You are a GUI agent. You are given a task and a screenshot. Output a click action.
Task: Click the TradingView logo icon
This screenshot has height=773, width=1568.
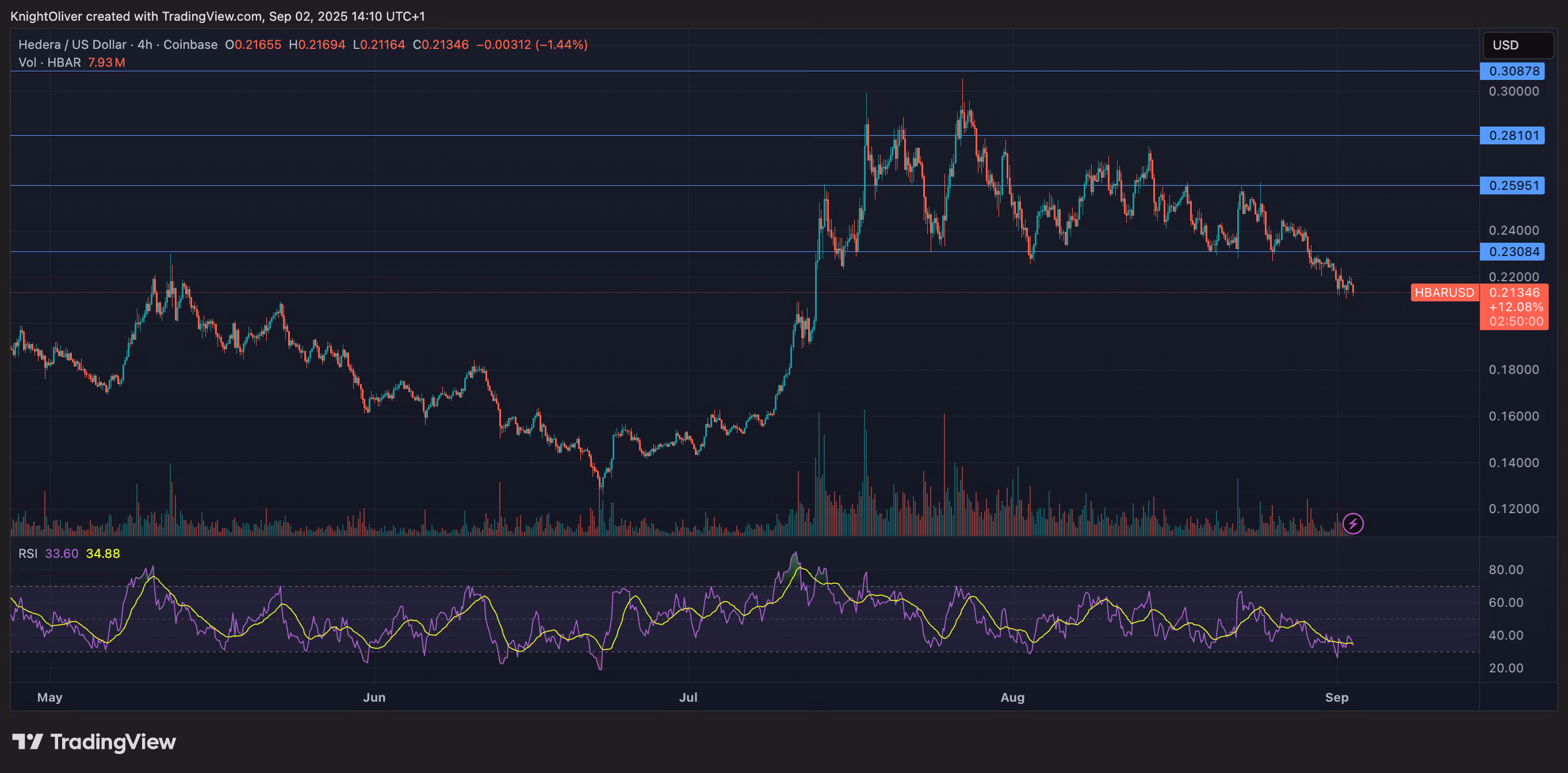(28, 741)
